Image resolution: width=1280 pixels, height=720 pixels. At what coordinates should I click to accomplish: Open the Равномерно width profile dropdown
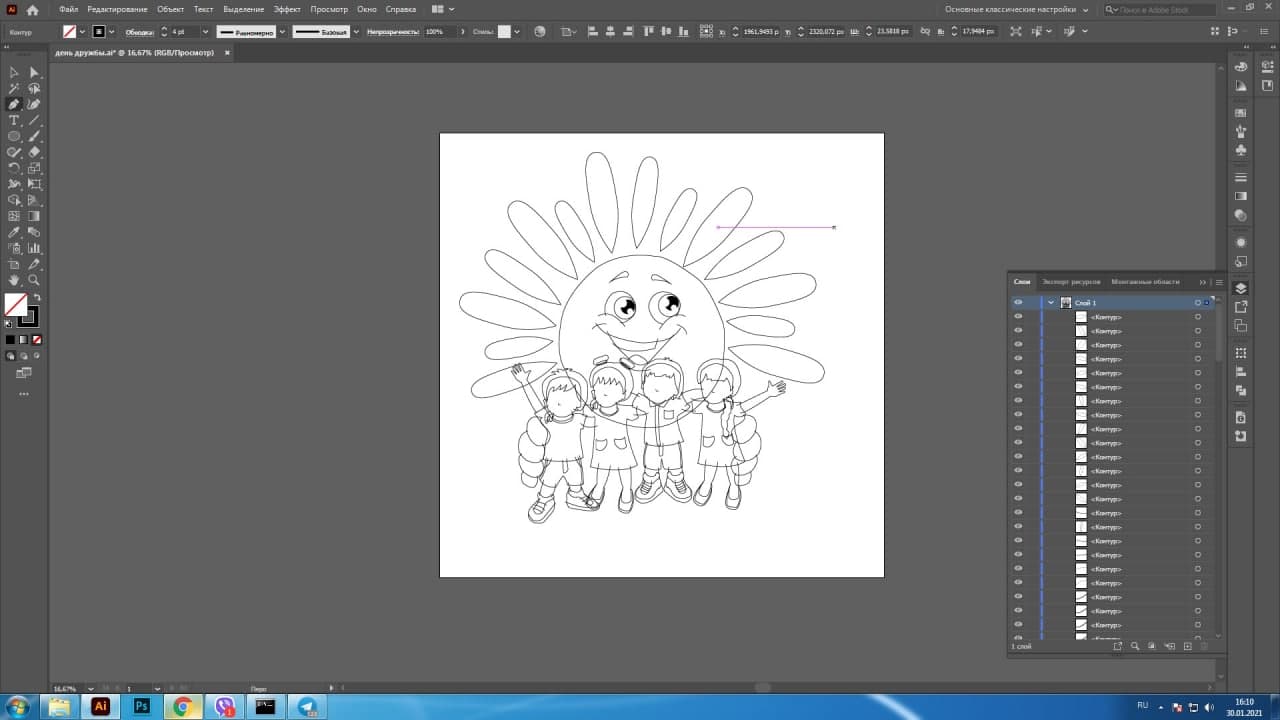pyautogui.click(x=282, y=31)
